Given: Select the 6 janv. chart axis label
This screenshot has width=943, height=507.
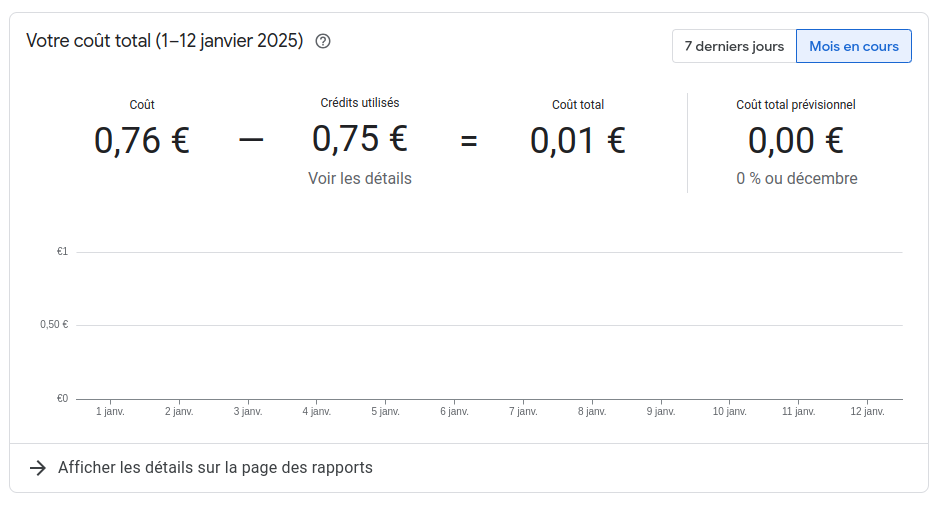Looking at the screenshot, I should 454,411.
